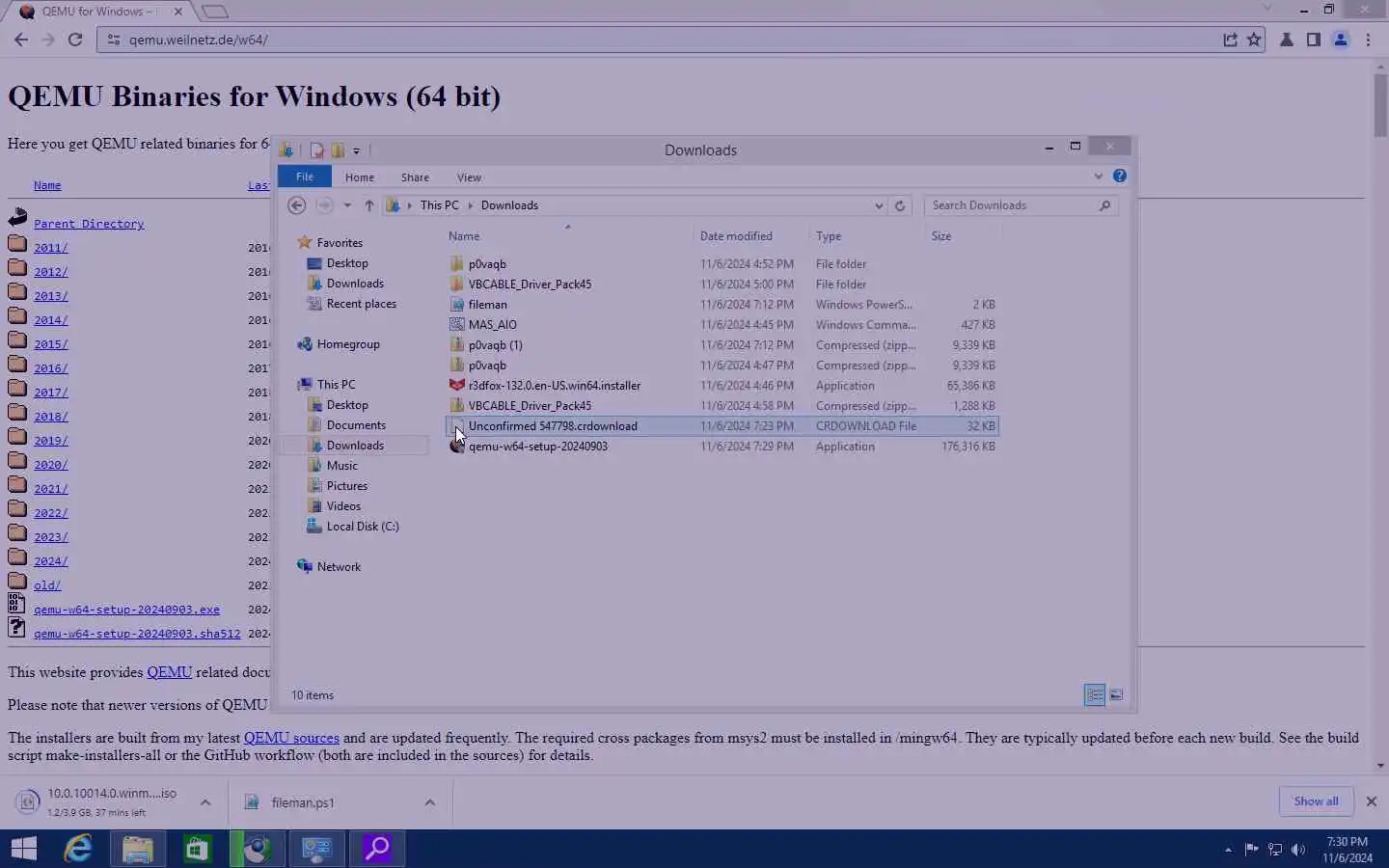This screenshot has height=868, width=1389.
Task: Open the address bar history dropdown
Action: (878, 205)
